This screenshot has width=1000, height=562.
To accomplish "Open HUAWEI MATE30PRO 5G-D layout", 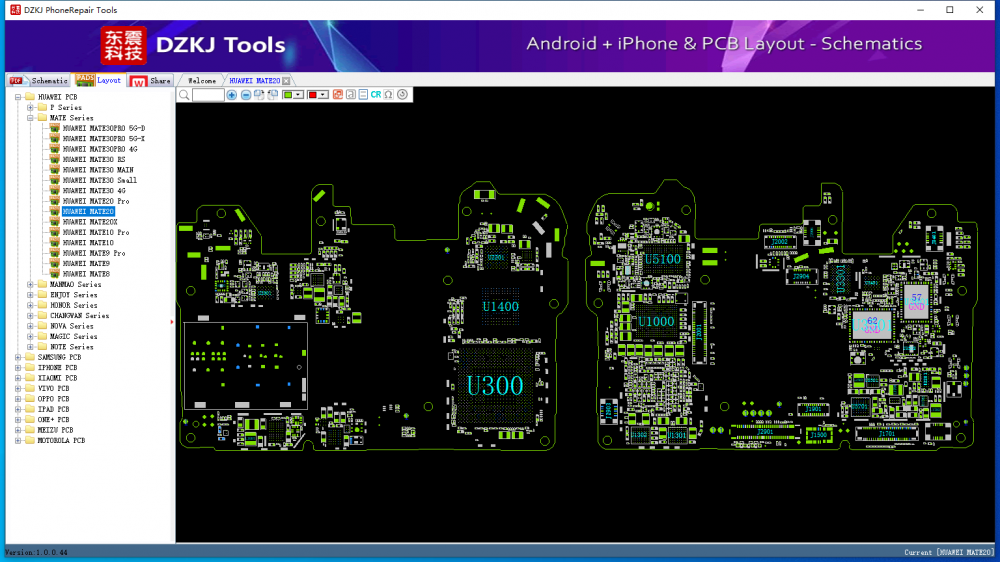I will tap(104, 128).
